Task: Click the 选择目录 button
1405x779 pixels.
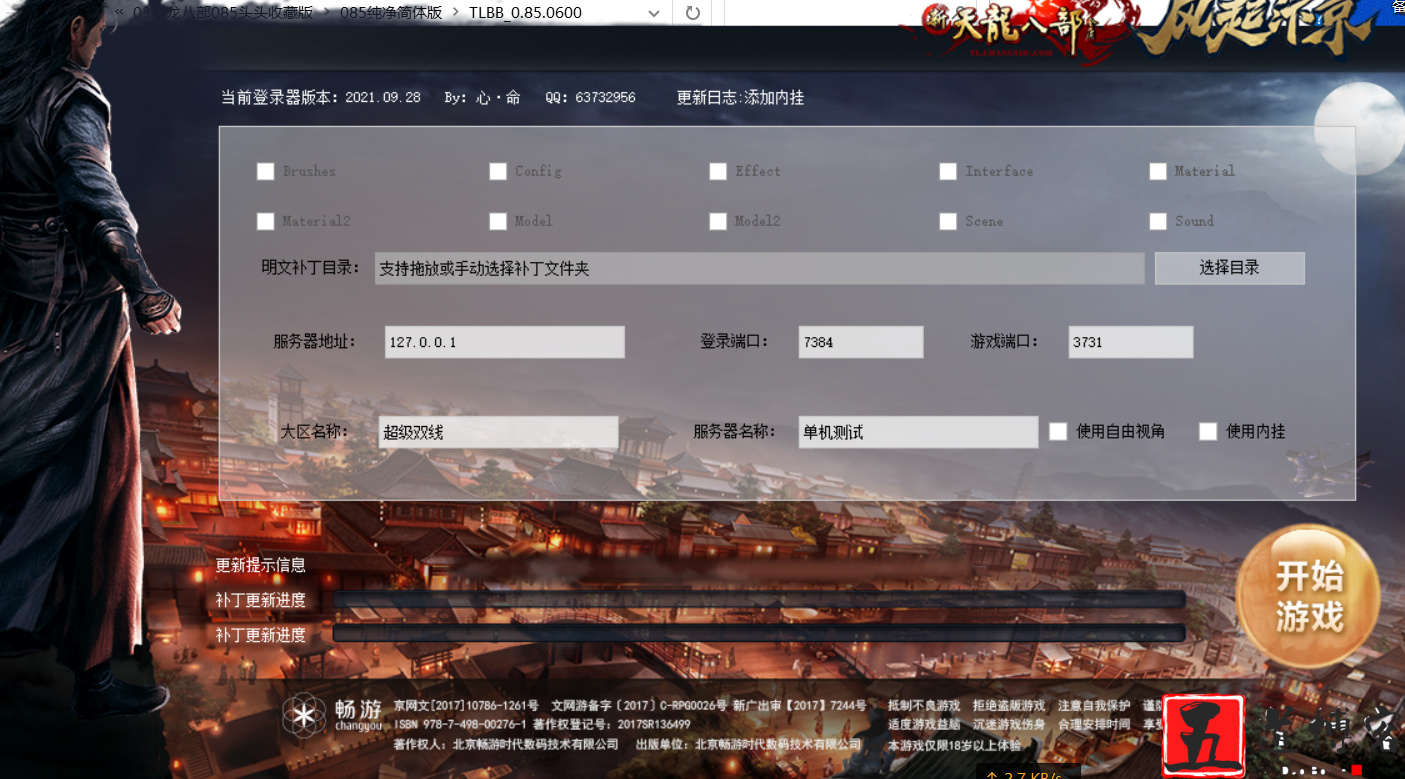Action: pyautogui.click(x=1230, y=268)
